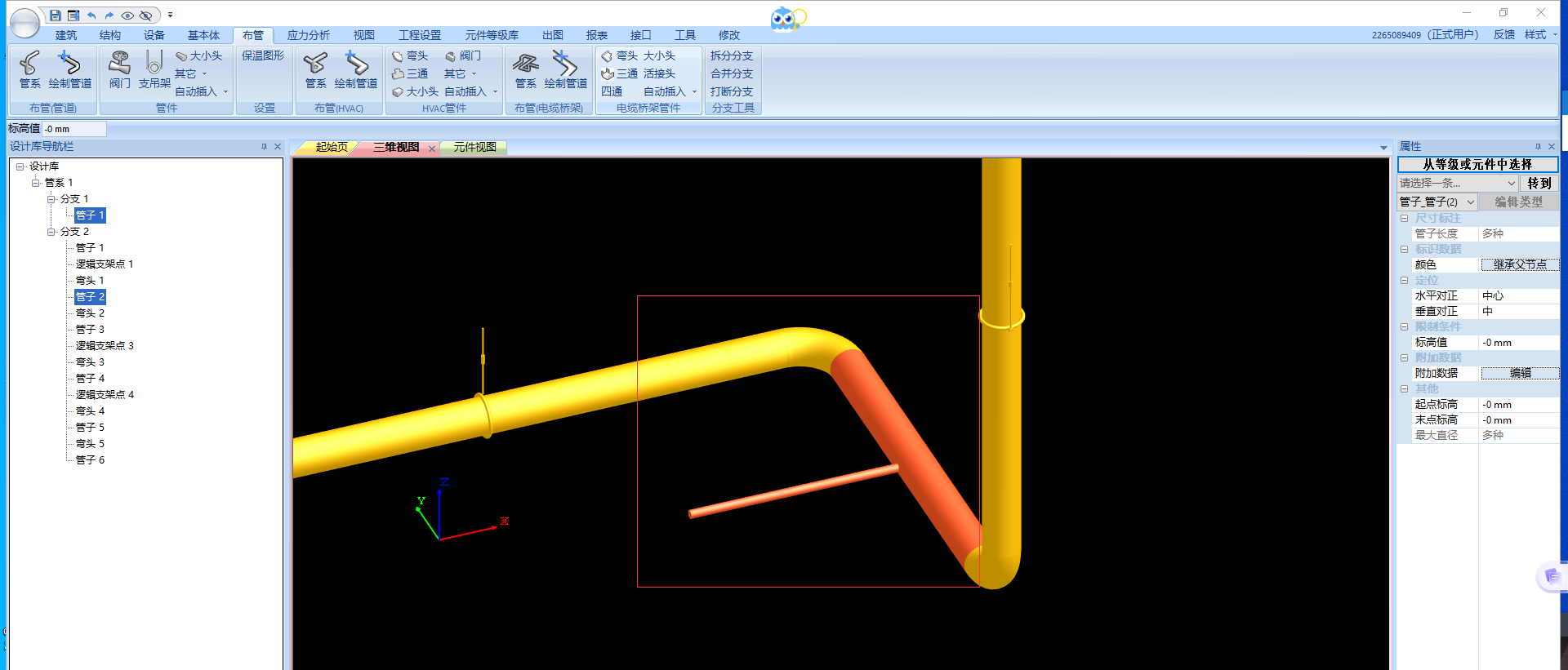The image size is (1568, 670).
Task: Collapse the 分支 2 tree node
Action: click(x=51, y=232)
